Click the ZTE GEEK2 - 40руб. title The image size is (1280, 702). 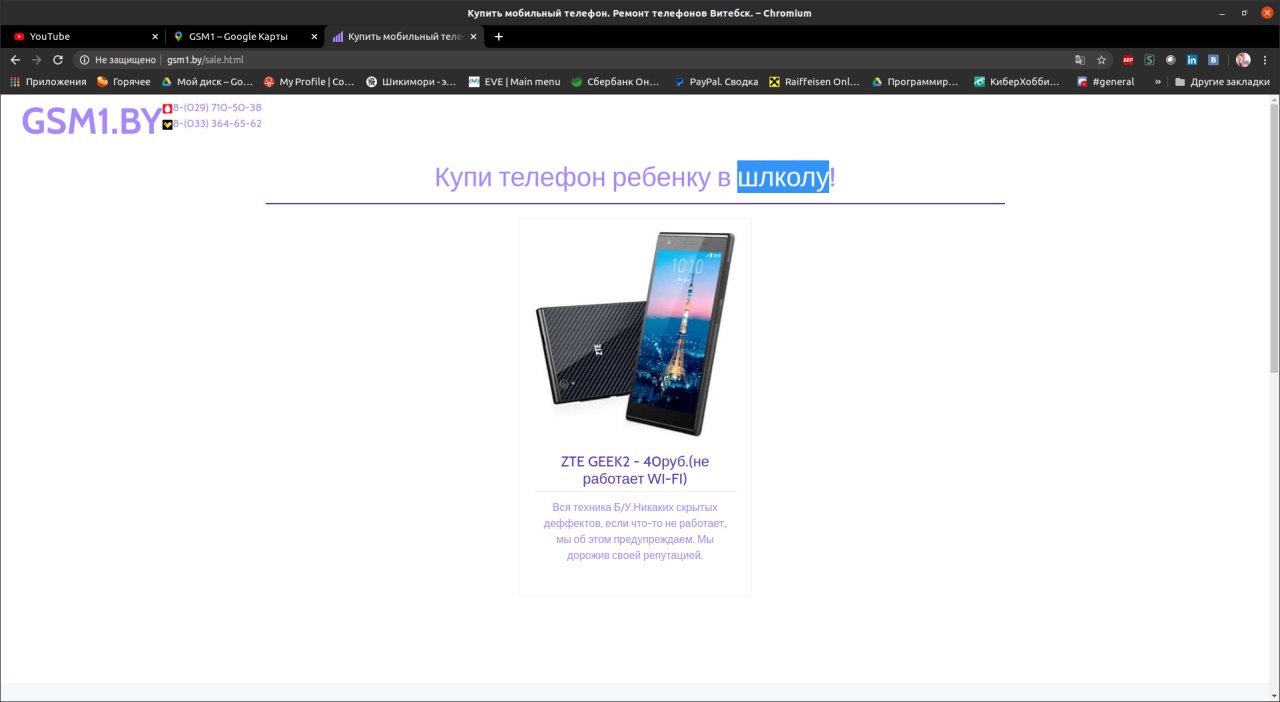[x=635, y=470]
